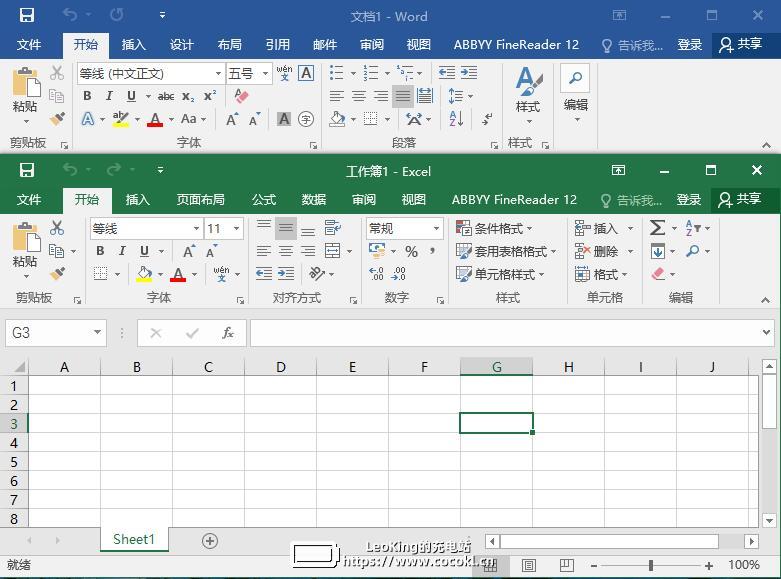Click 登录 in Excel window
Image resolution: width=781 pixels, height=579 pixels.
688,200
